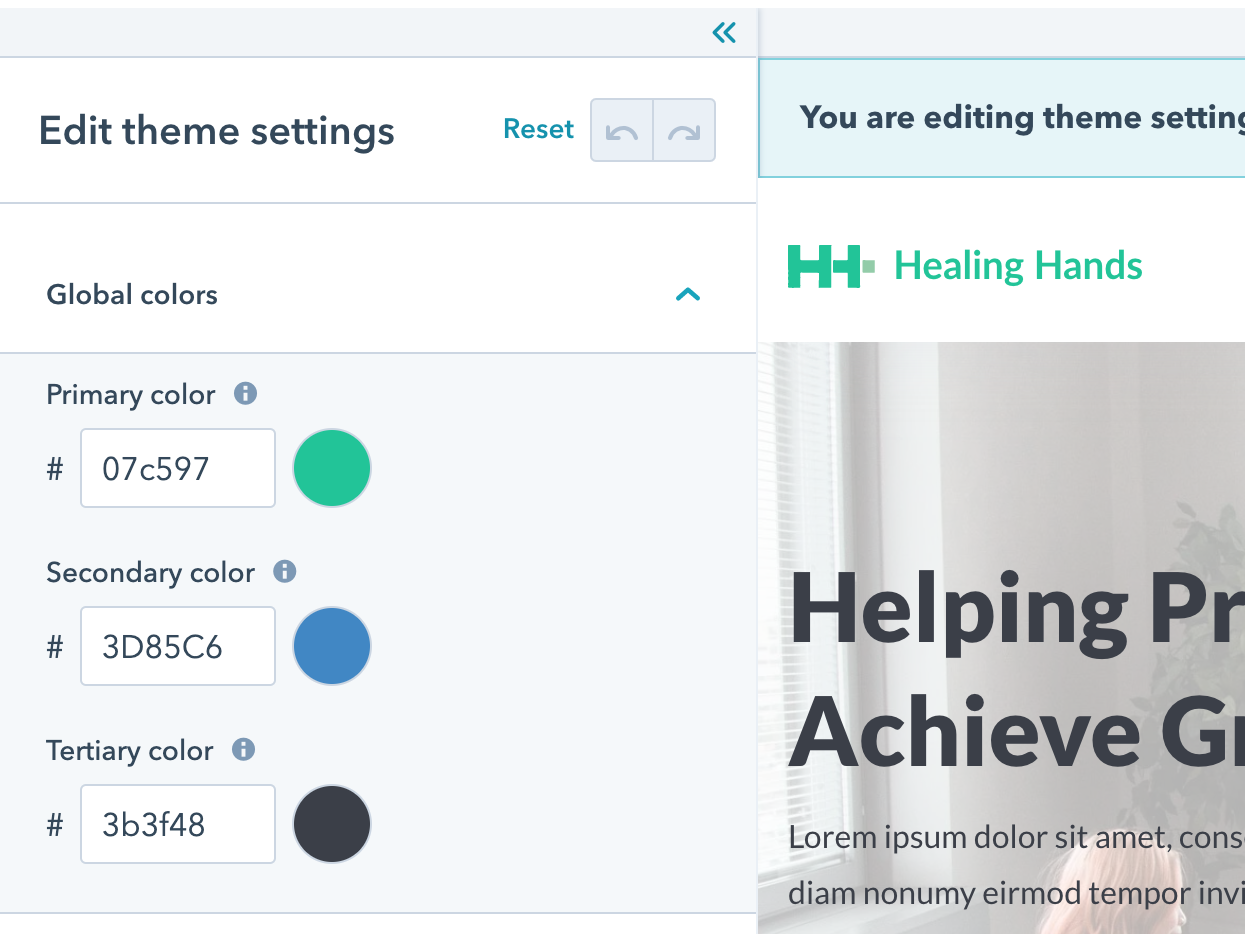Click the redo arrow button
The image size is (1245, 934).
click(684, 130)
